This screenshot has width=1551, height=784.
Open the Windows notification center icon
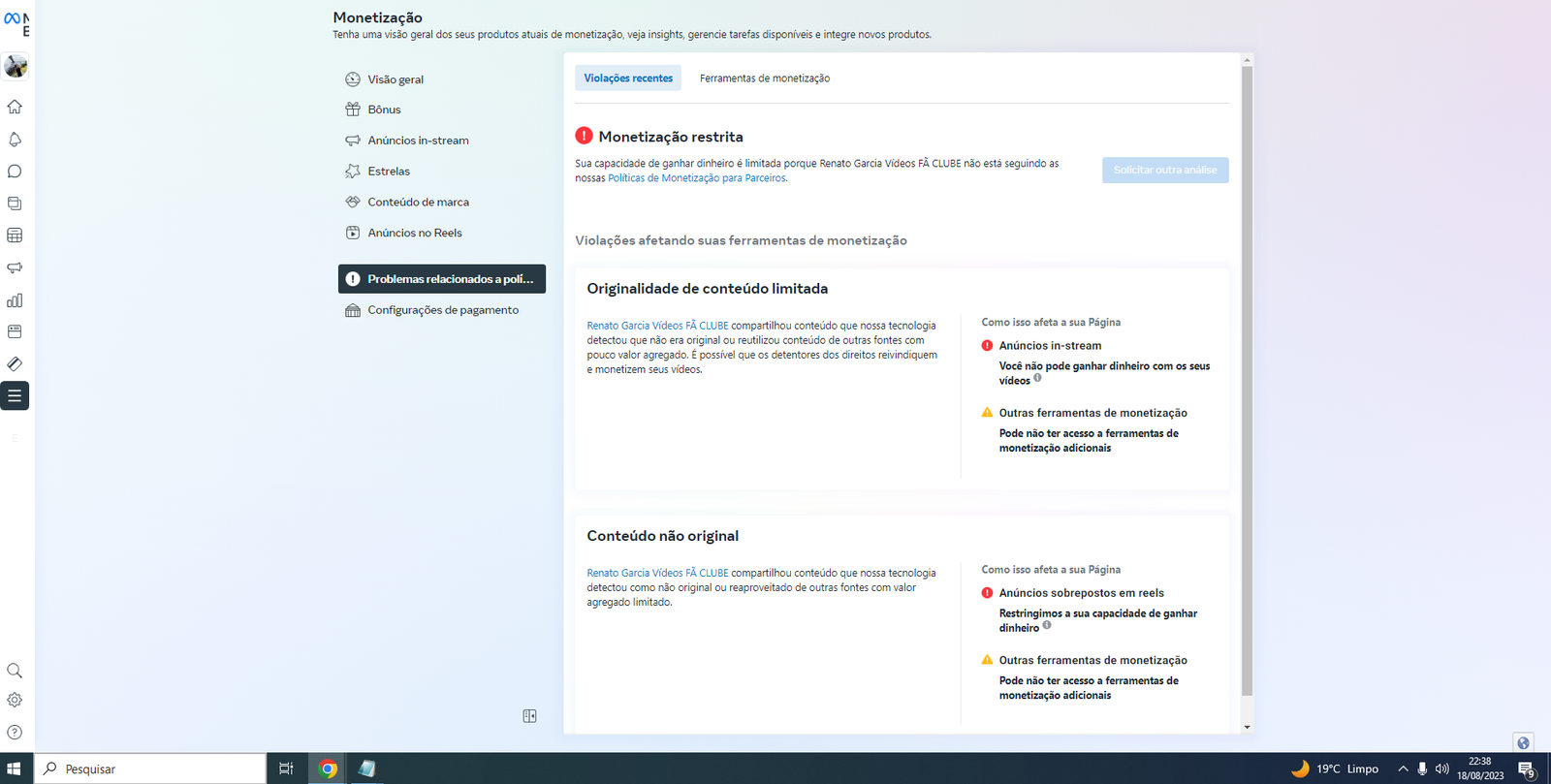pyautogui.click(x=1527, y=769)
